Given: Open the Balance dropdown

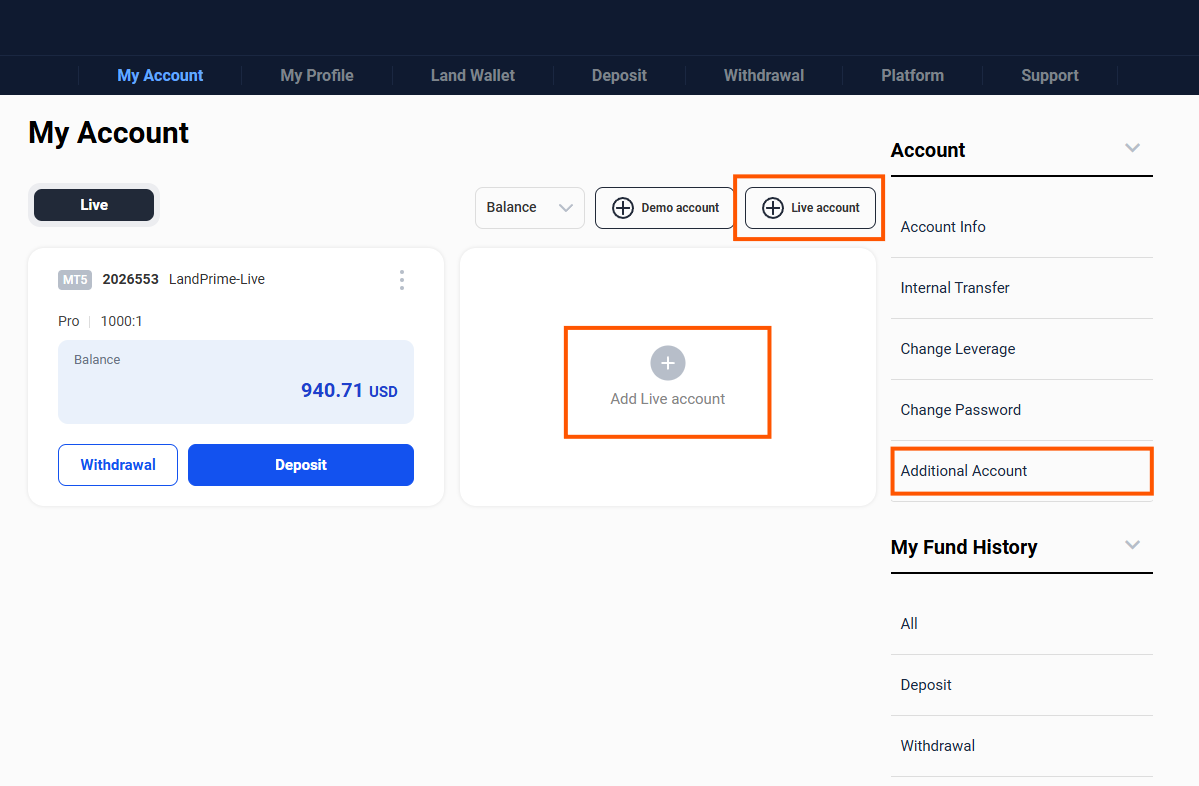Looking at the screenshot, I should 529,208.
